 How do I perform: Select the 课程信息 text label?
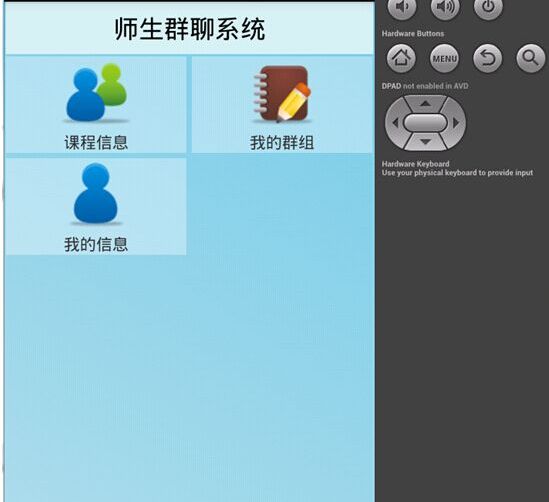(96, 143)
